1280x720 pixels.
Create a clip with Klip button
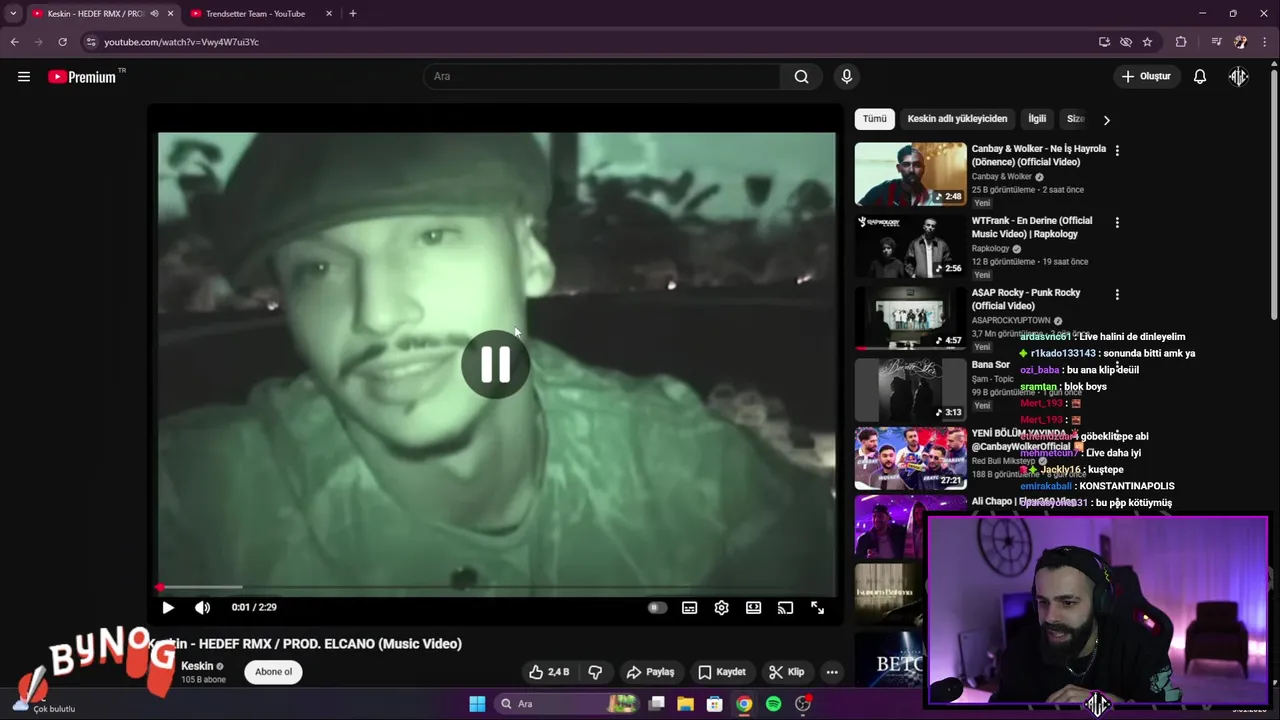pos(787,672)
